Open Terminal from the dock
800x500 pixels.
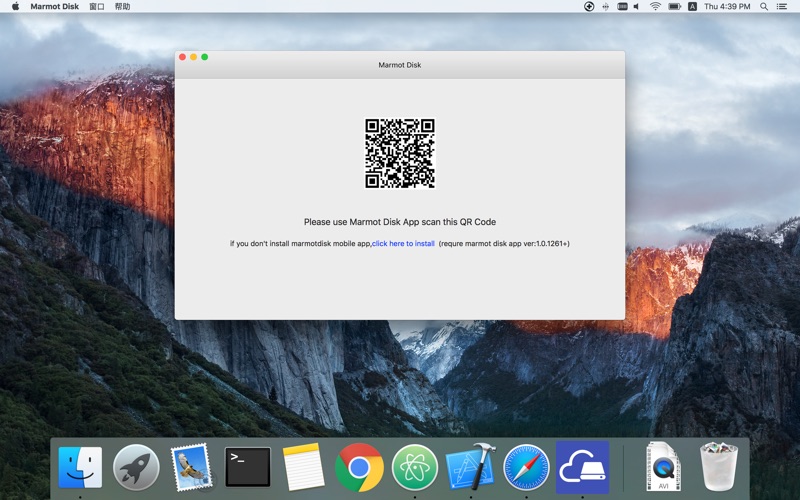coord(248,467)
